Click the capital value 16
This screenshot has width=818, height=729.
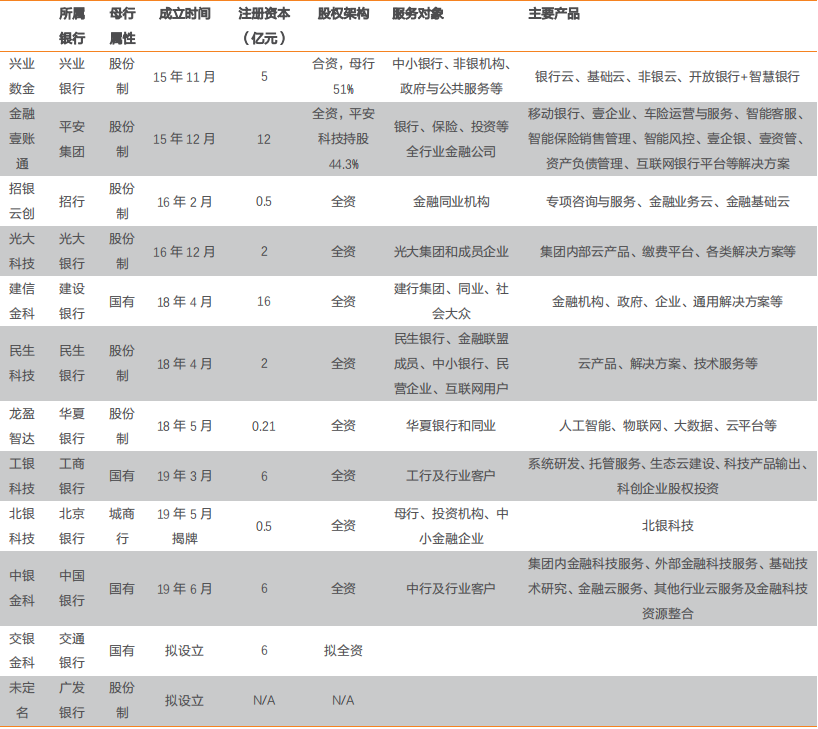264,302
